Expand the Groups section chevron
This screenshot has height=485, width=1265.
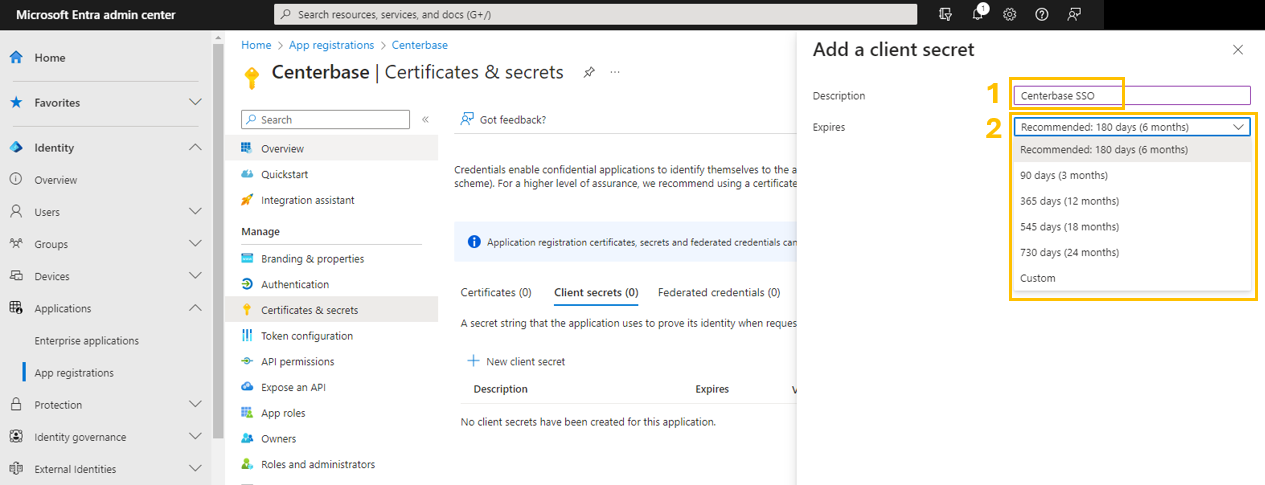tap(195, 244)
